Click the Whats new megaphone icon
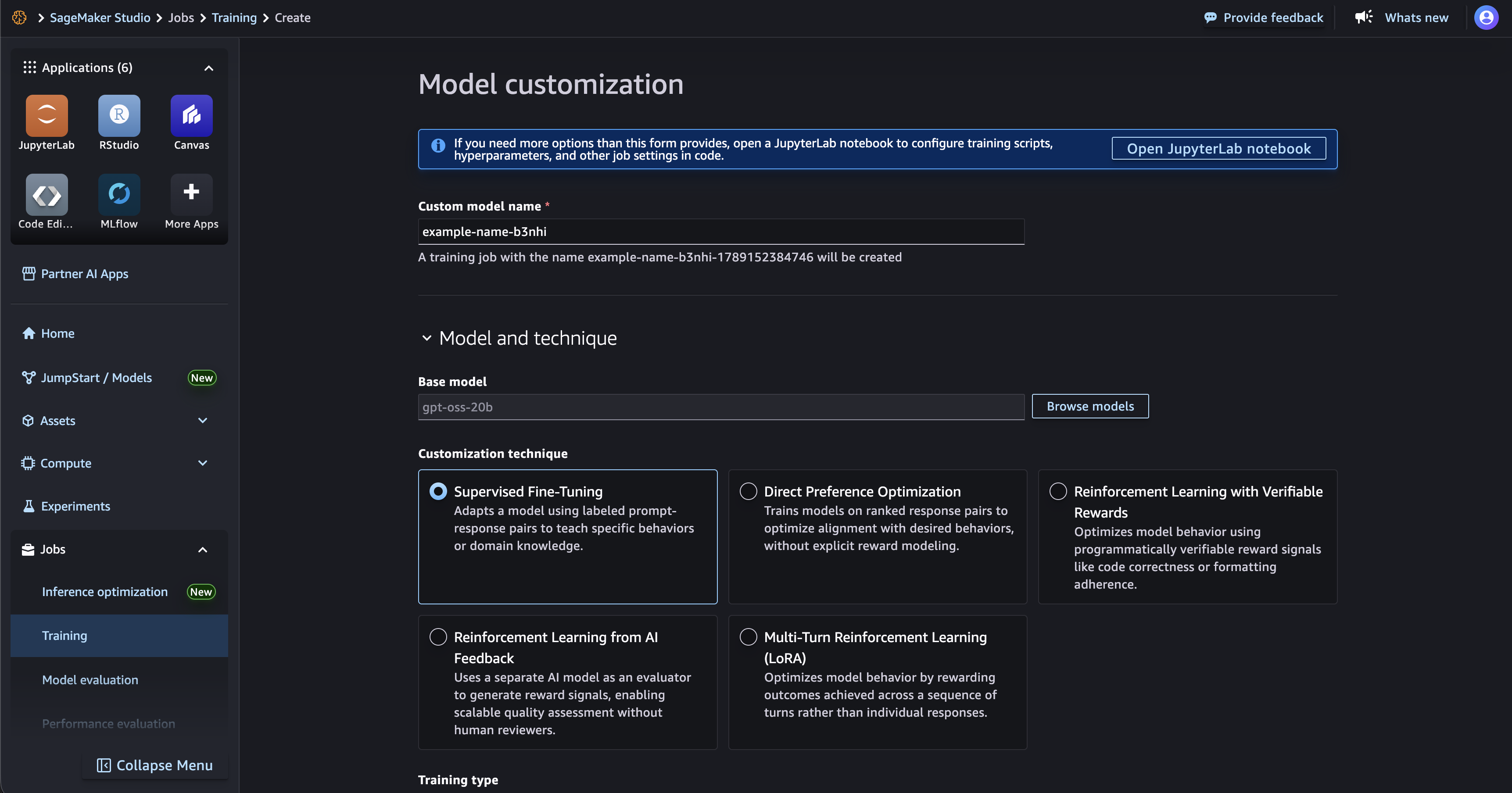The height and width of the screenshot is (793, 1512). (x=1364, y=17)
